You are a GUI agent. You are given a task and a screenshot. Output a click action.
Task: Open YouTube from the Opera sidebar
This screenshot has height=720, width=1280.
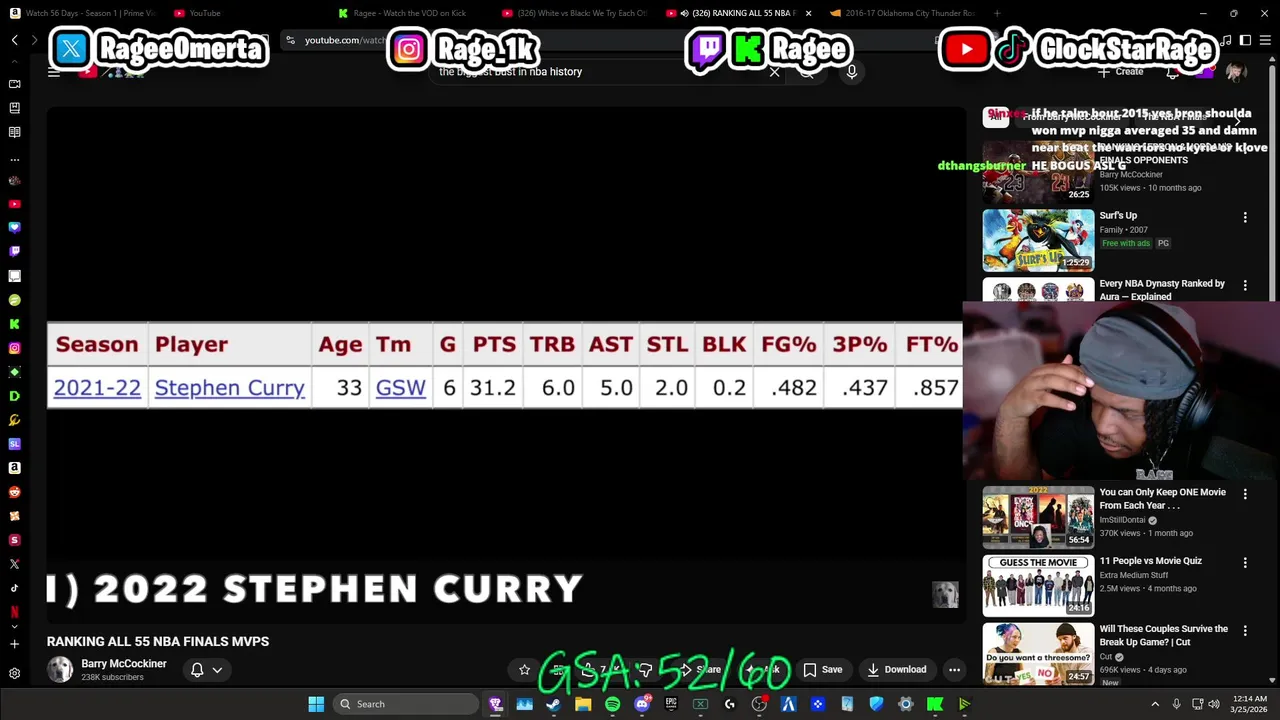coord(14,204)
